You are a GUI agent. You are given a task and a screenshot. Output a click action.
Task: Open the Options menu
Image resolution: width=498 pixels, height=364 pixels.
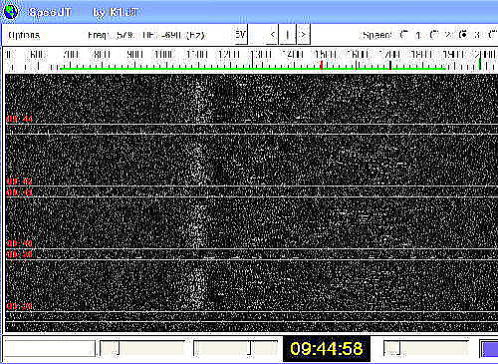24,35
